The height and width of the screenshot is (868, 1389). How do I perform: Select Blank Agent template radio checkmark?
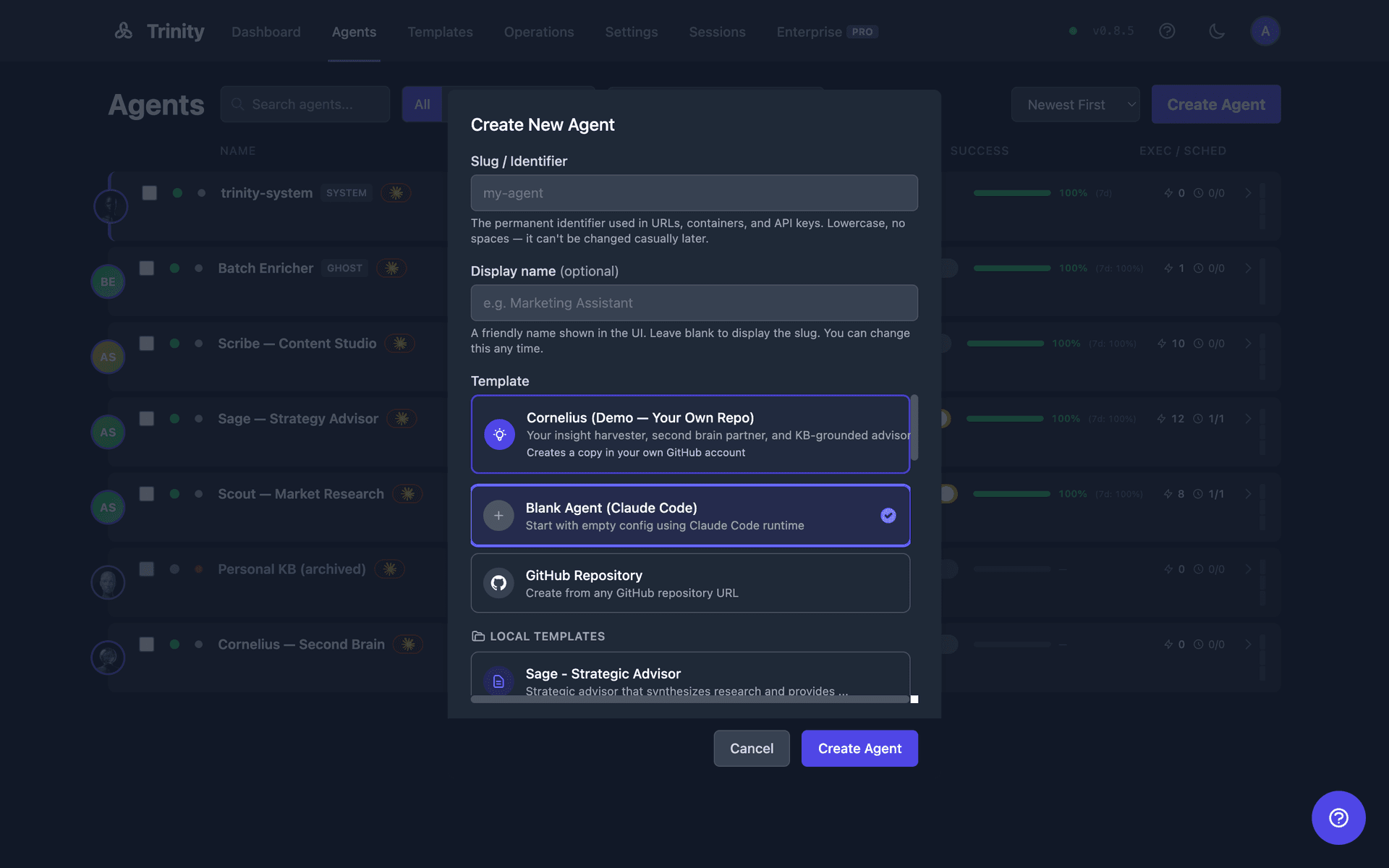888,516
